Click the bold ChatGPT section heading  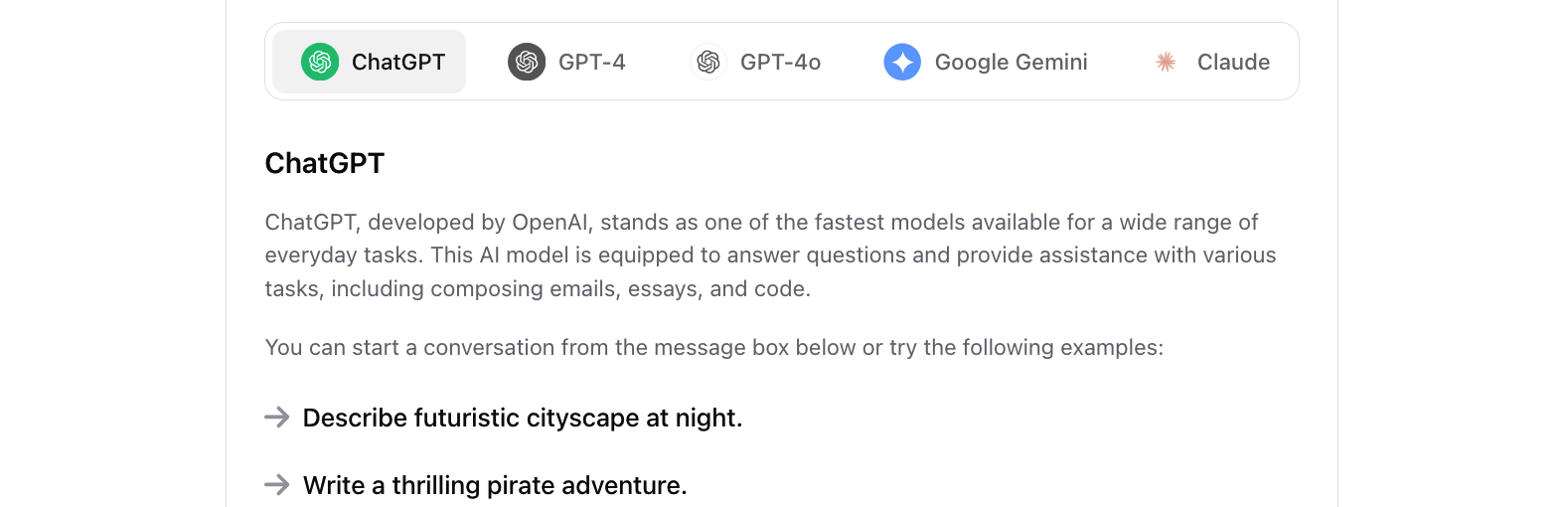pyautogui.click(x=325, y=163)
